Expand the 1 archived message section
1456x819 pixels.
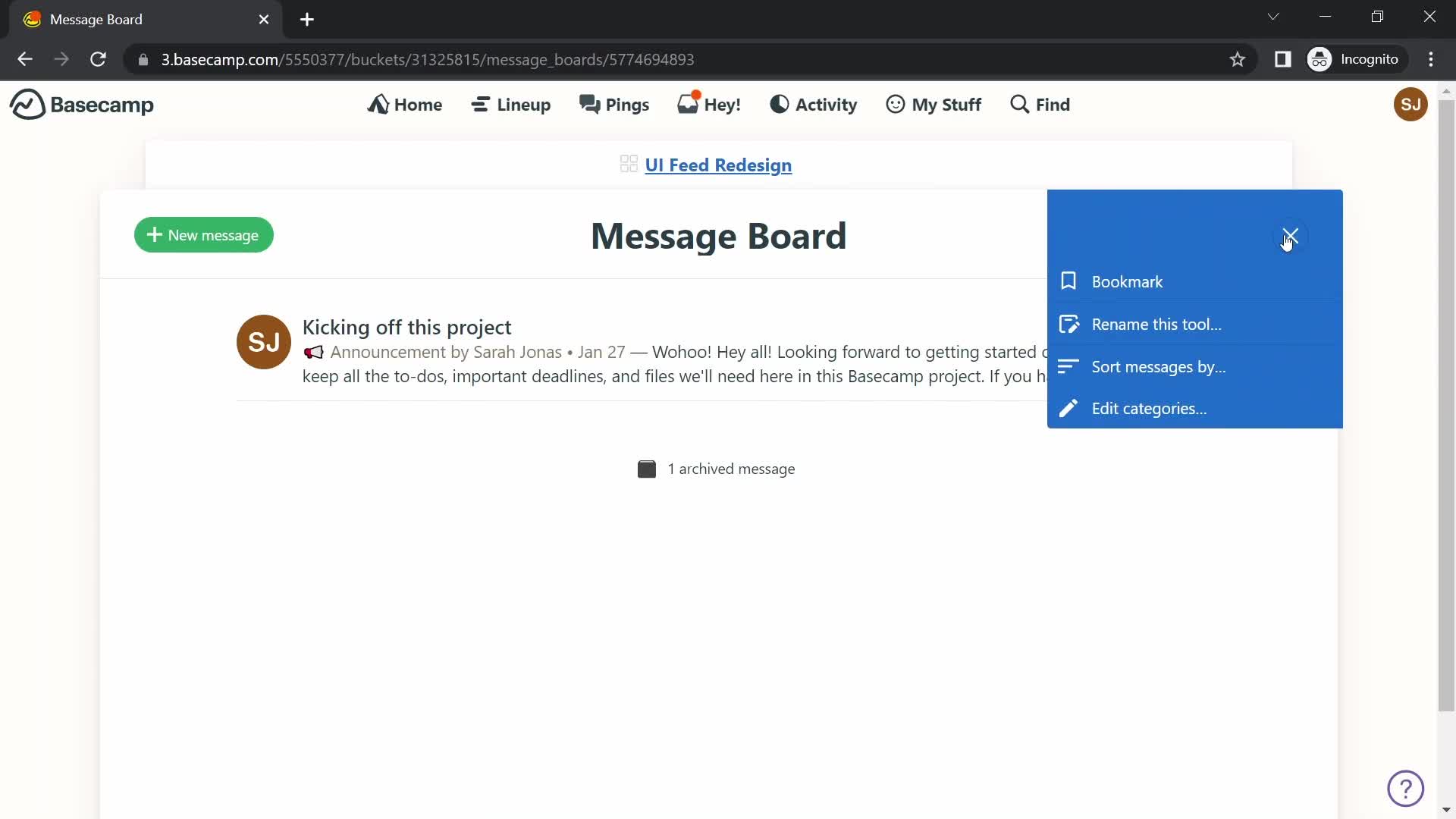(718, 468)
